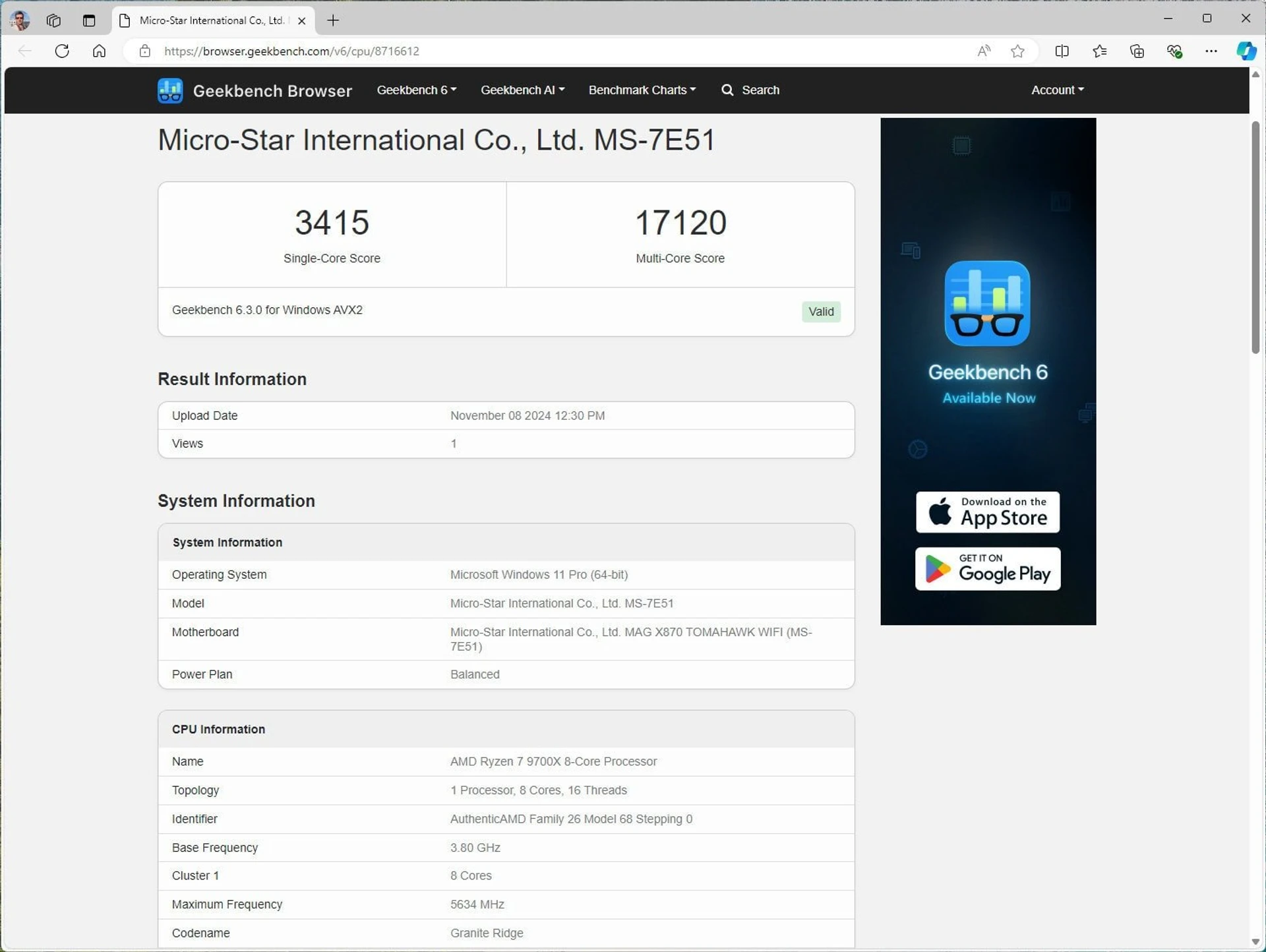Expand the Geekbench AI dropdown menu
1266x952 pixels.
522,90
